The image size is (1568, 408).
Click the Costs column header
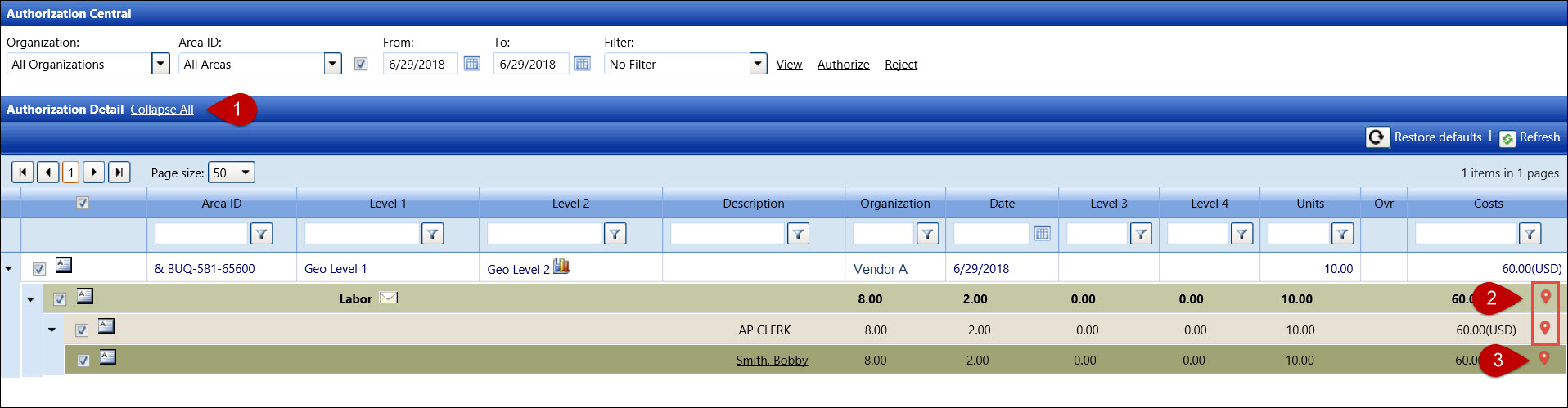pyautogui.click(x=1487, y=204)
